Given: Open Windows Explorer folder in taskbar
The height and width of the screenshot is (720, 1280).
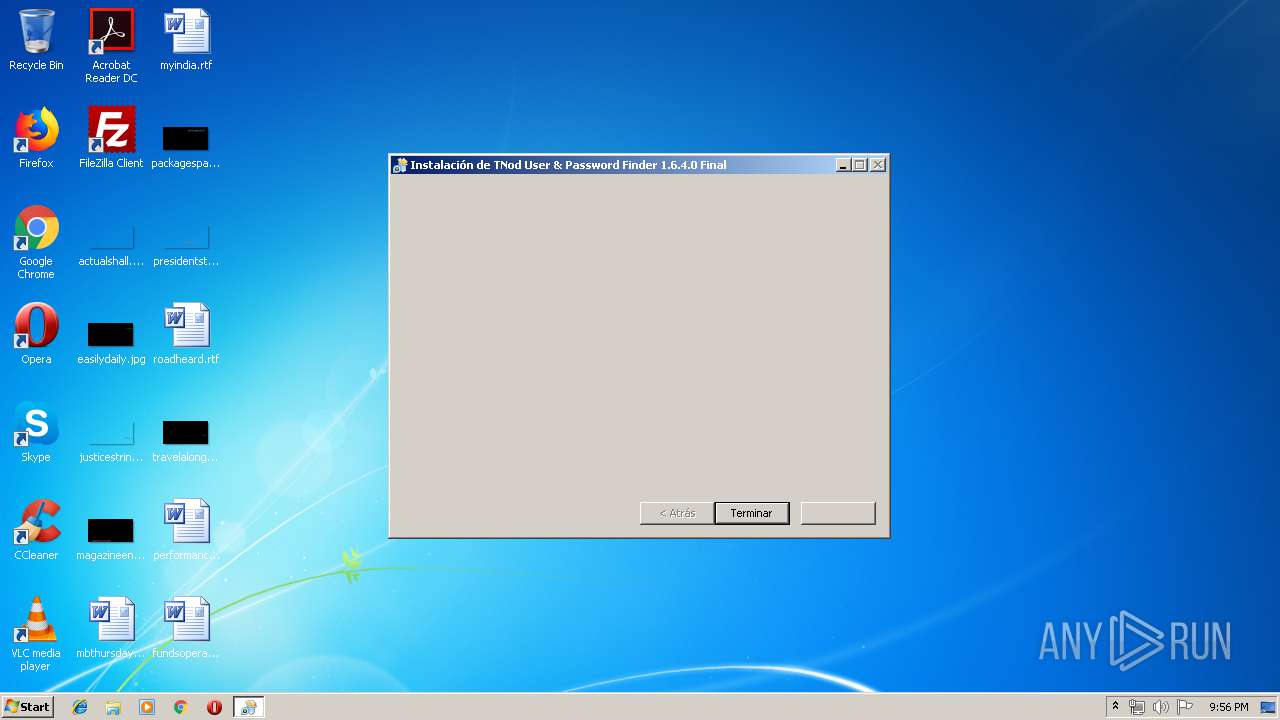Looking at the screenshot, I should [113, 707].
